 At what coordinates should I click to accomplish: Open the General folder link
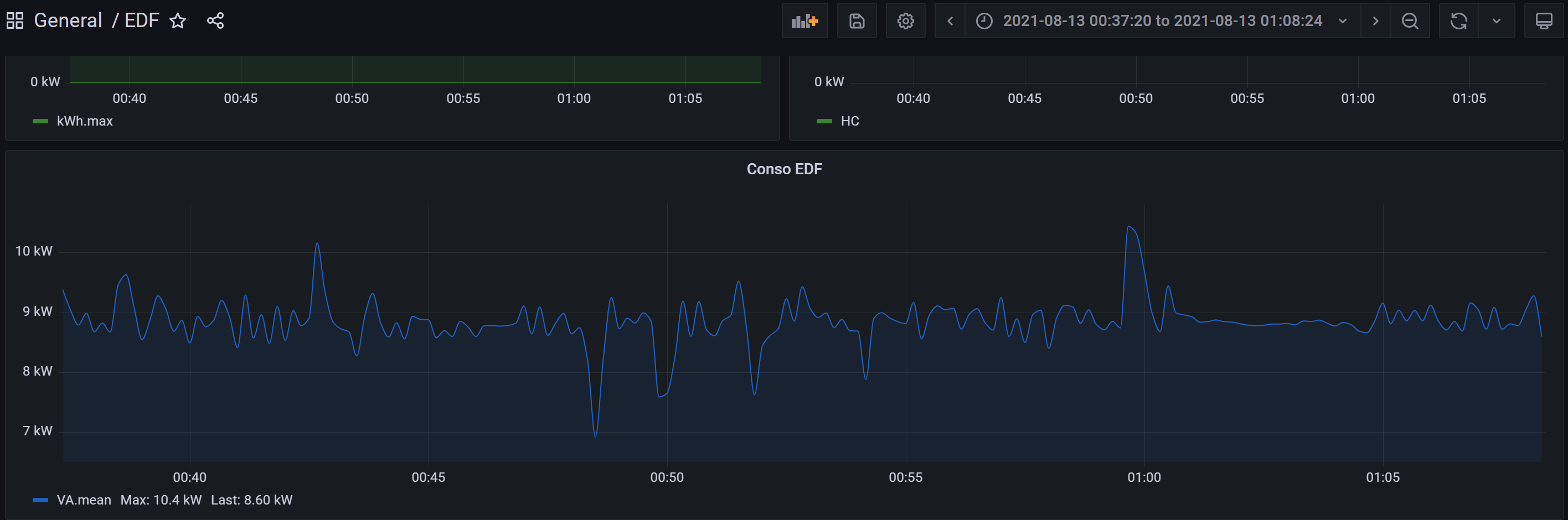68,20
